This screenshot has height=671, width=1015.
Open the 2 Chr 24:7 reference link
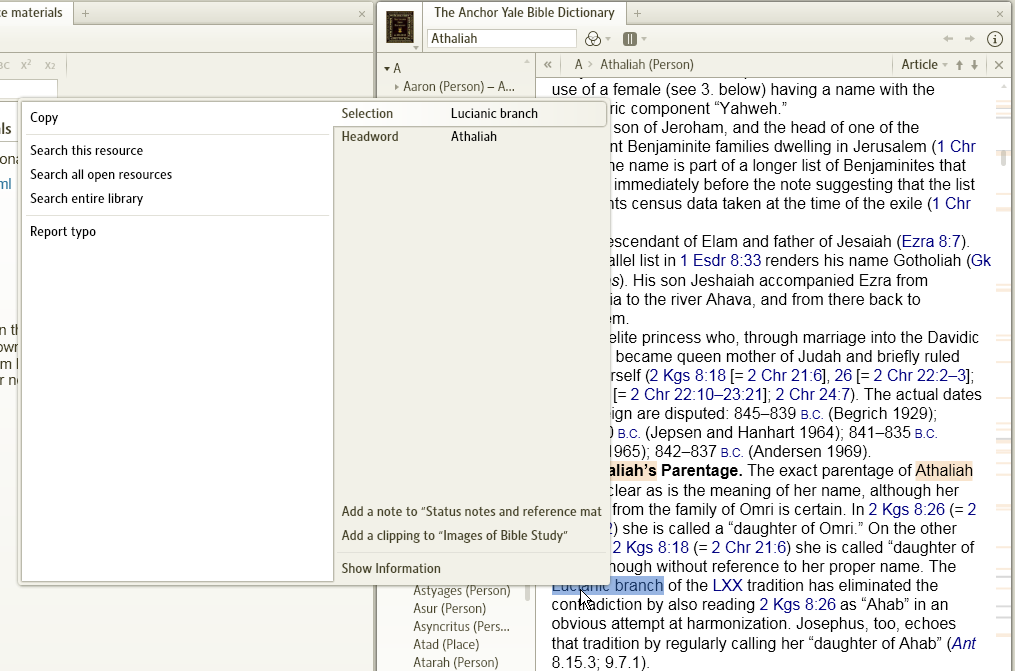tap(814, 395)
